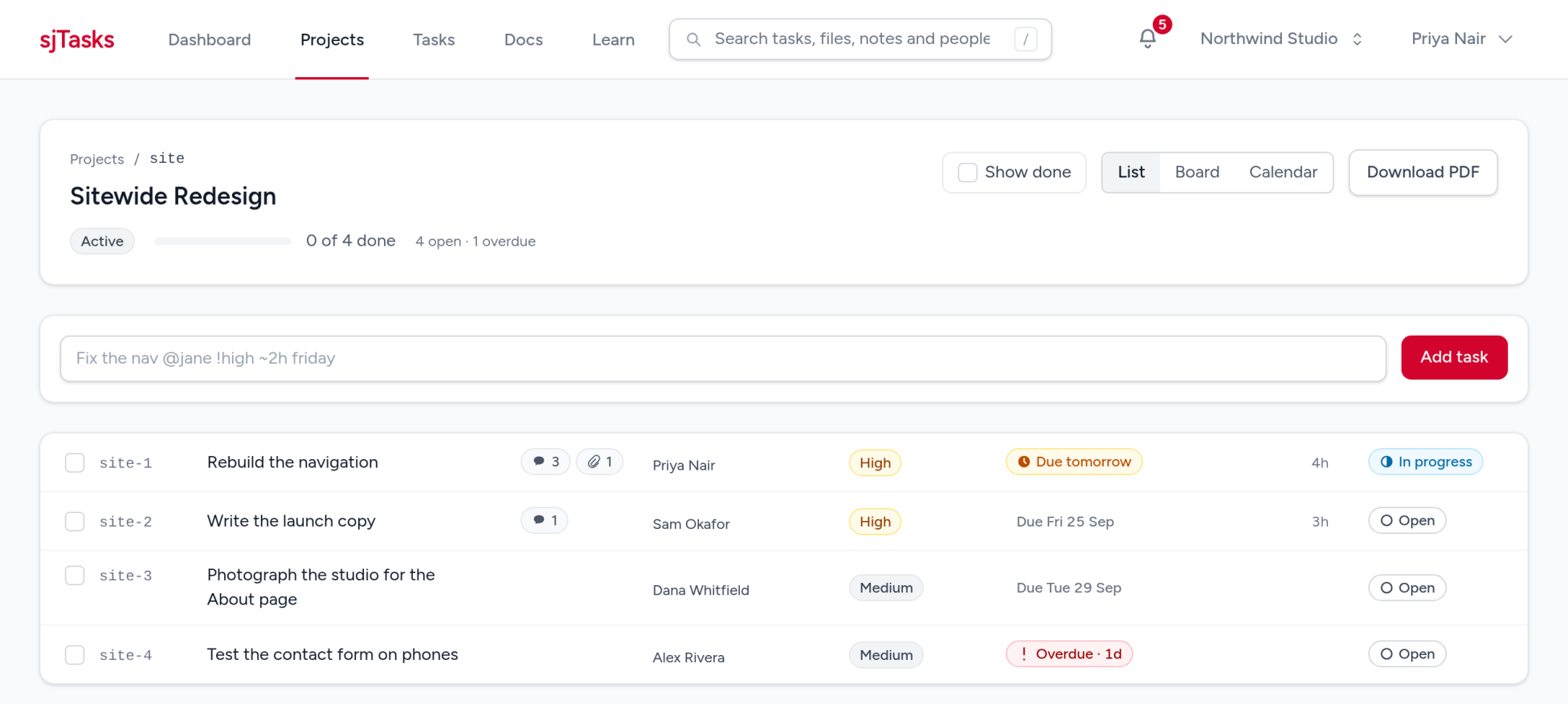Open task Test the contact form on phones
Image resolution: width=1568 pixels, height=704 pixels.
pos(333,654)
